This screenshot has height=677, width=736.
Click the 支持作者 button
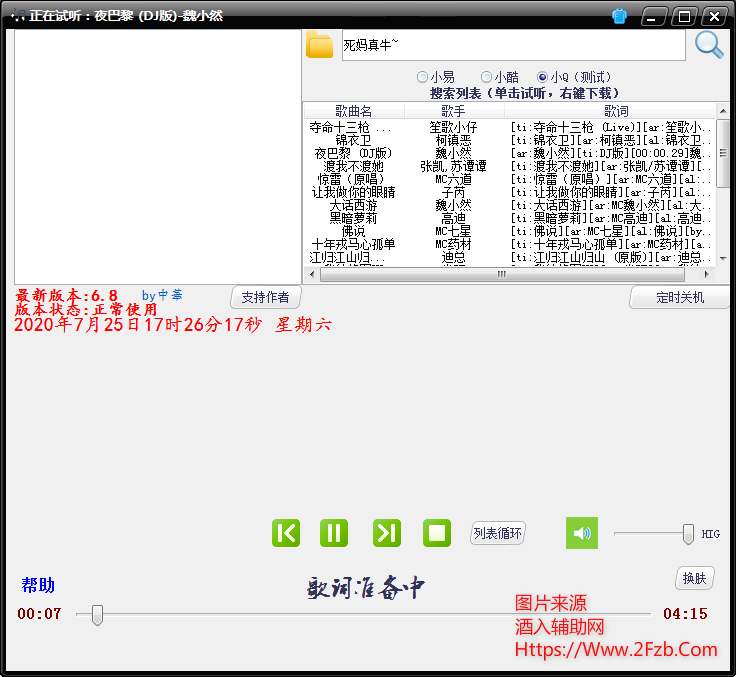pos(266,297)
